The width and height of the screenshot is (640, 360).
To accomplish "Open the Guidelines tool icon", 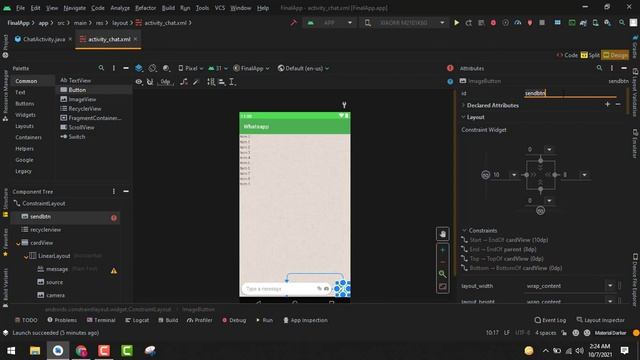I will (232, 82).
